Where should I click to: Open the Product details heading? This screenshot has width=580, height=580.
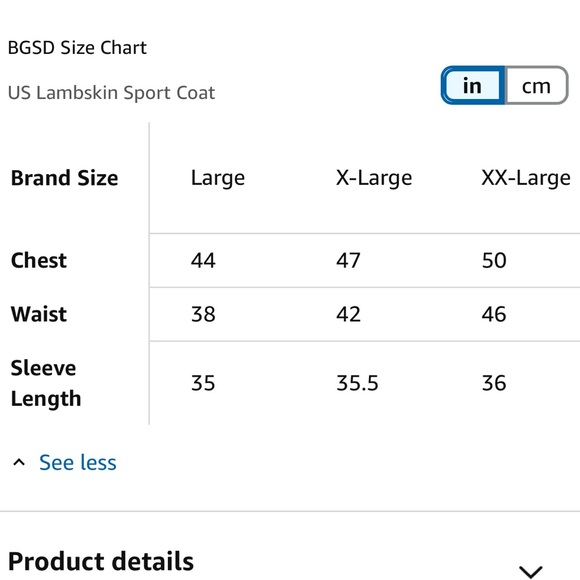[x=101, y=561]
